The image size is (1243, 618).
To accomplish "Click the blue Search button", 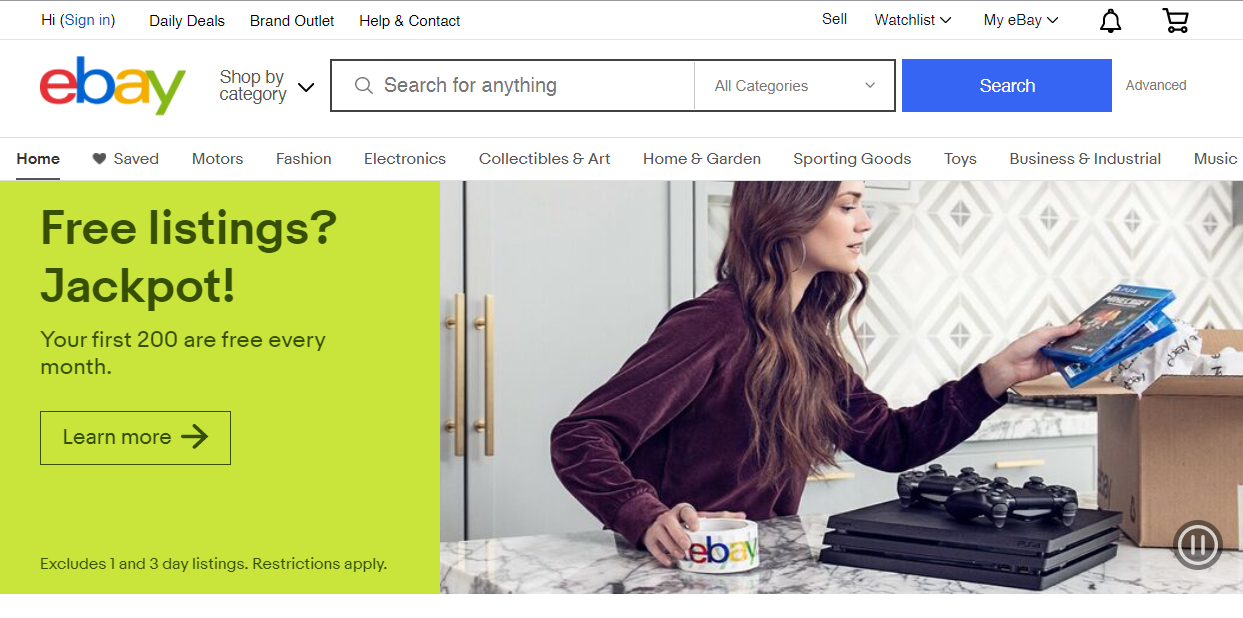I will (1007, 86).
